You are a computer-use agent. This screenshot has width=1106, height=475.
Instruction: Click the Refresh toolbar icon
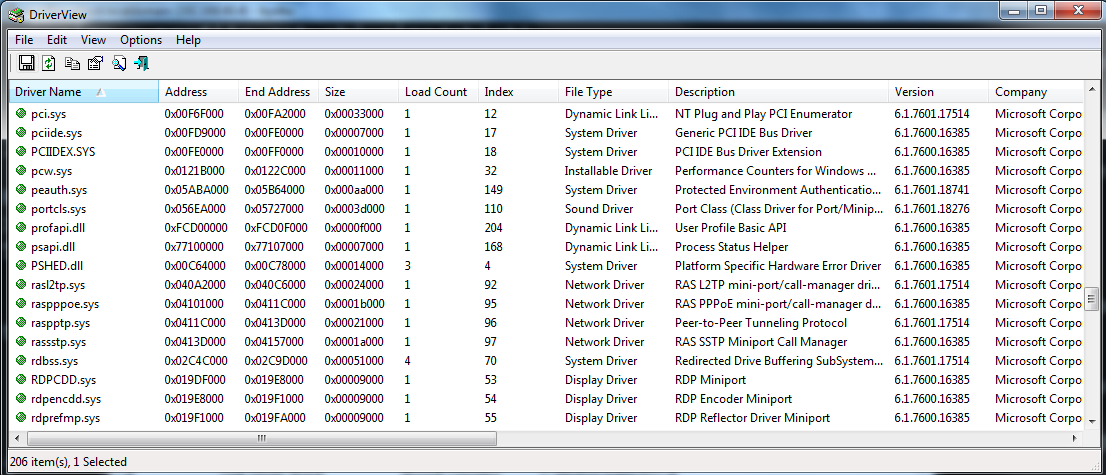coord(49,64)
